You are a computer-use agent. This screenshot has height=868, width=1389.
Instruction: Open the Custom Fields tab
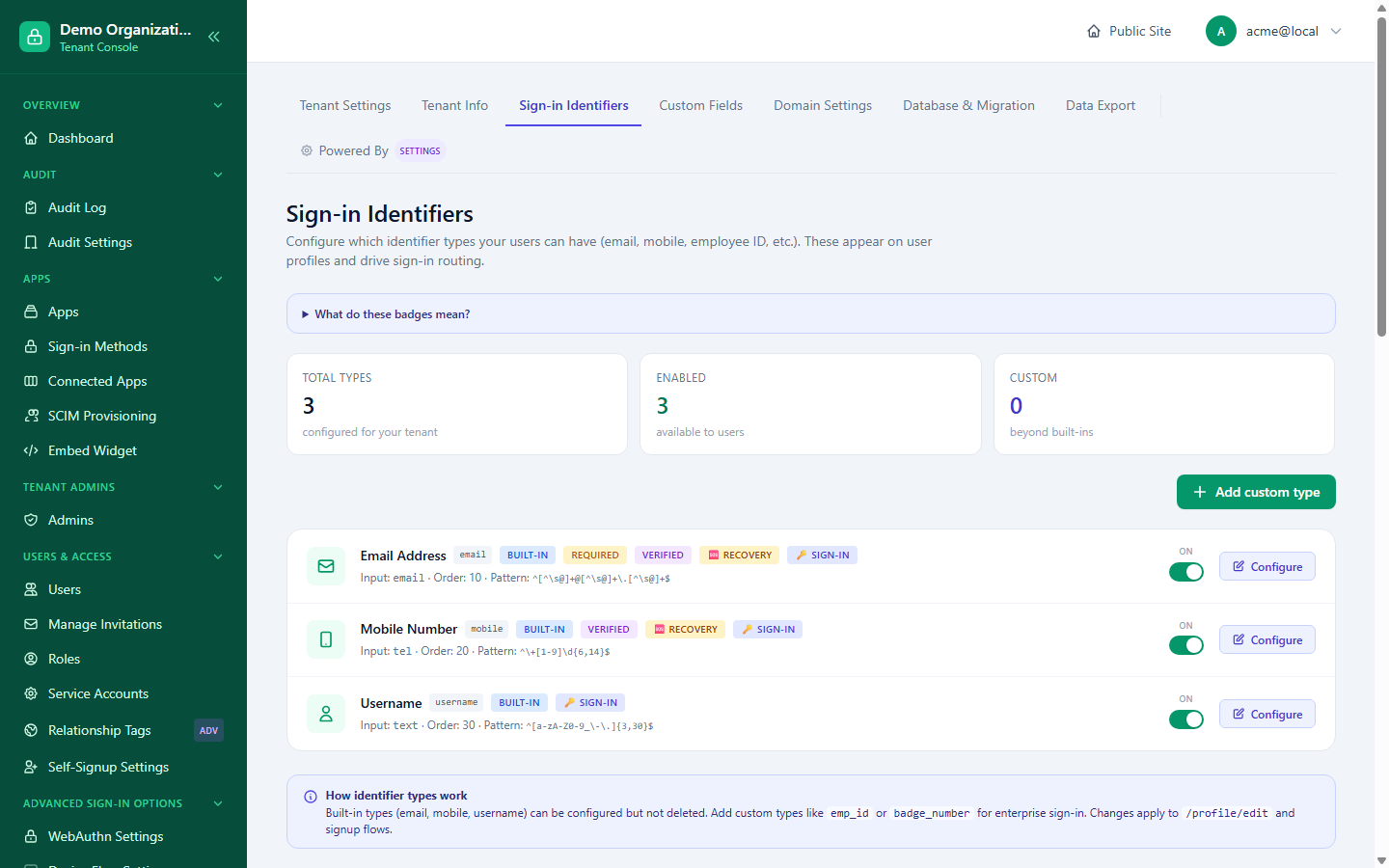[x=701, y=105]
